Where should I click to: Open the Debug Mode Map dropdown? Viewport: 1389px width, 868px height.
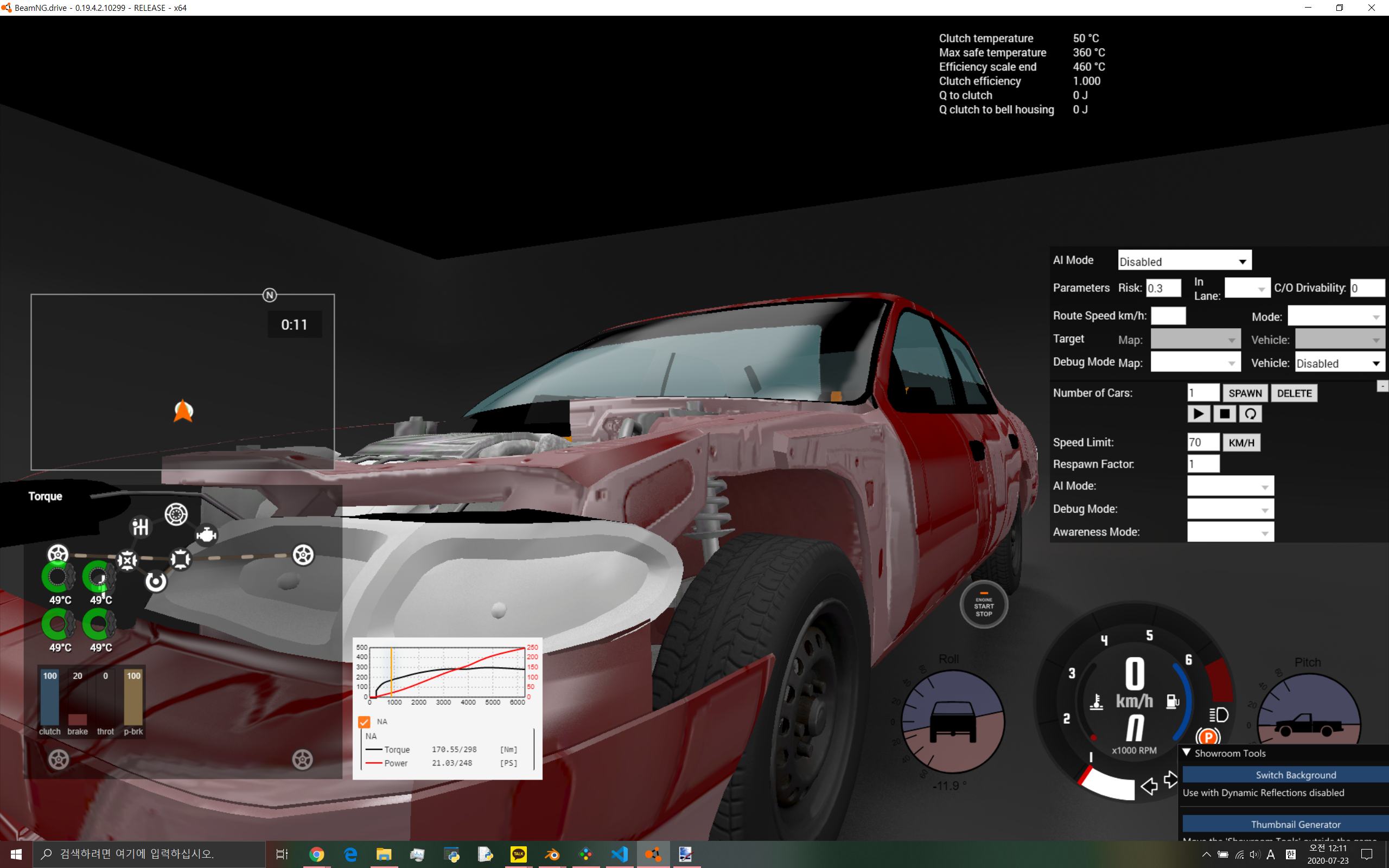point(1196,363)
